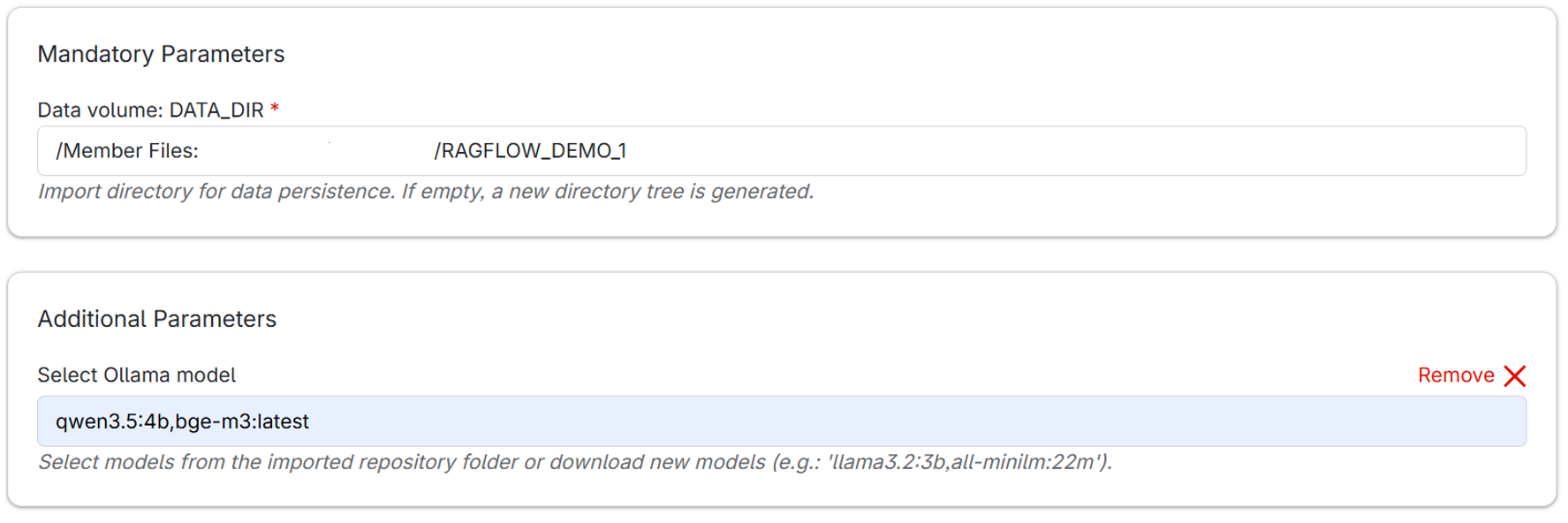
Task: Click the Data volume: DATA_DIR label
Action: click(150, 110)
